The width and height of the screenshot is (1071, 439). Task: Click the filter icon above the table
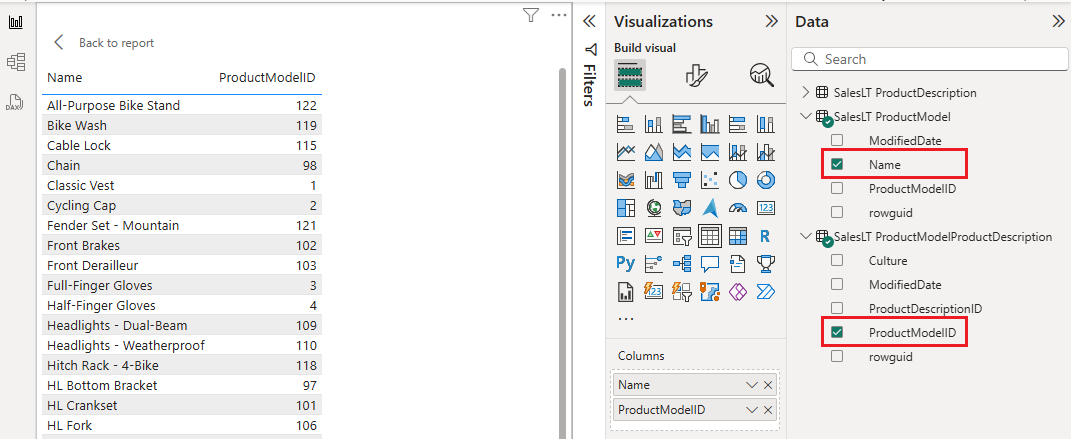[x=531, y=15]
